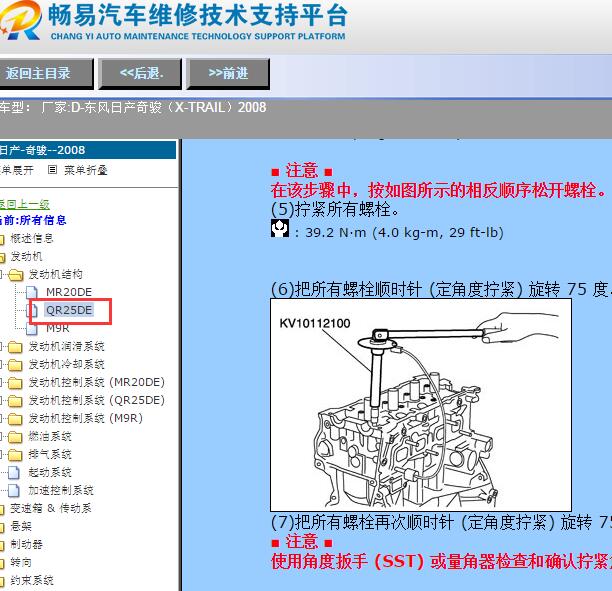Click the <<后退 back button
The width and height of the screenshot is (612, 591).
pos(141,73)
